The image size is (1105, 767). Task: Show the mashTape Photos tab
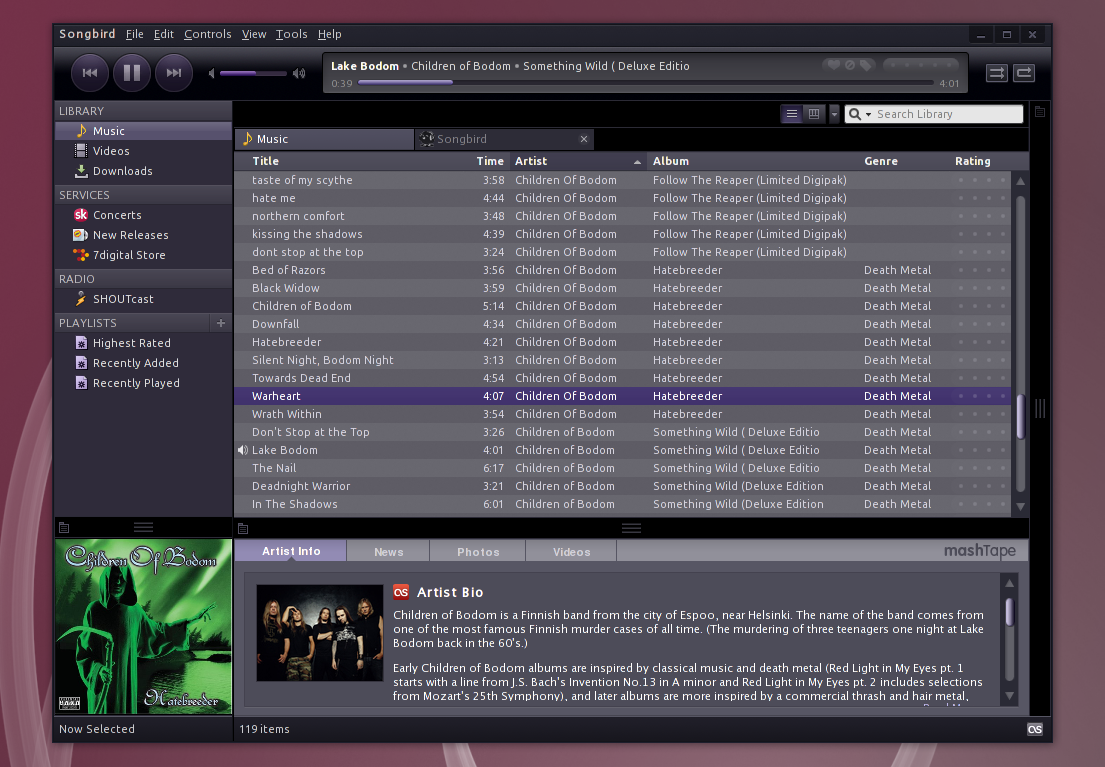point(478,551)
